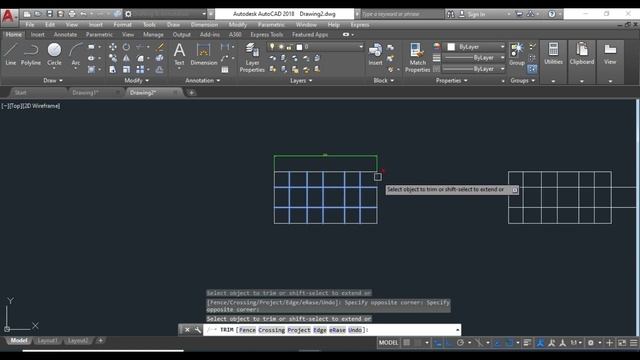The height and width of the screenshot is (360, 640).
Task: Click the Explode tool icon
Action: (160, 58)
